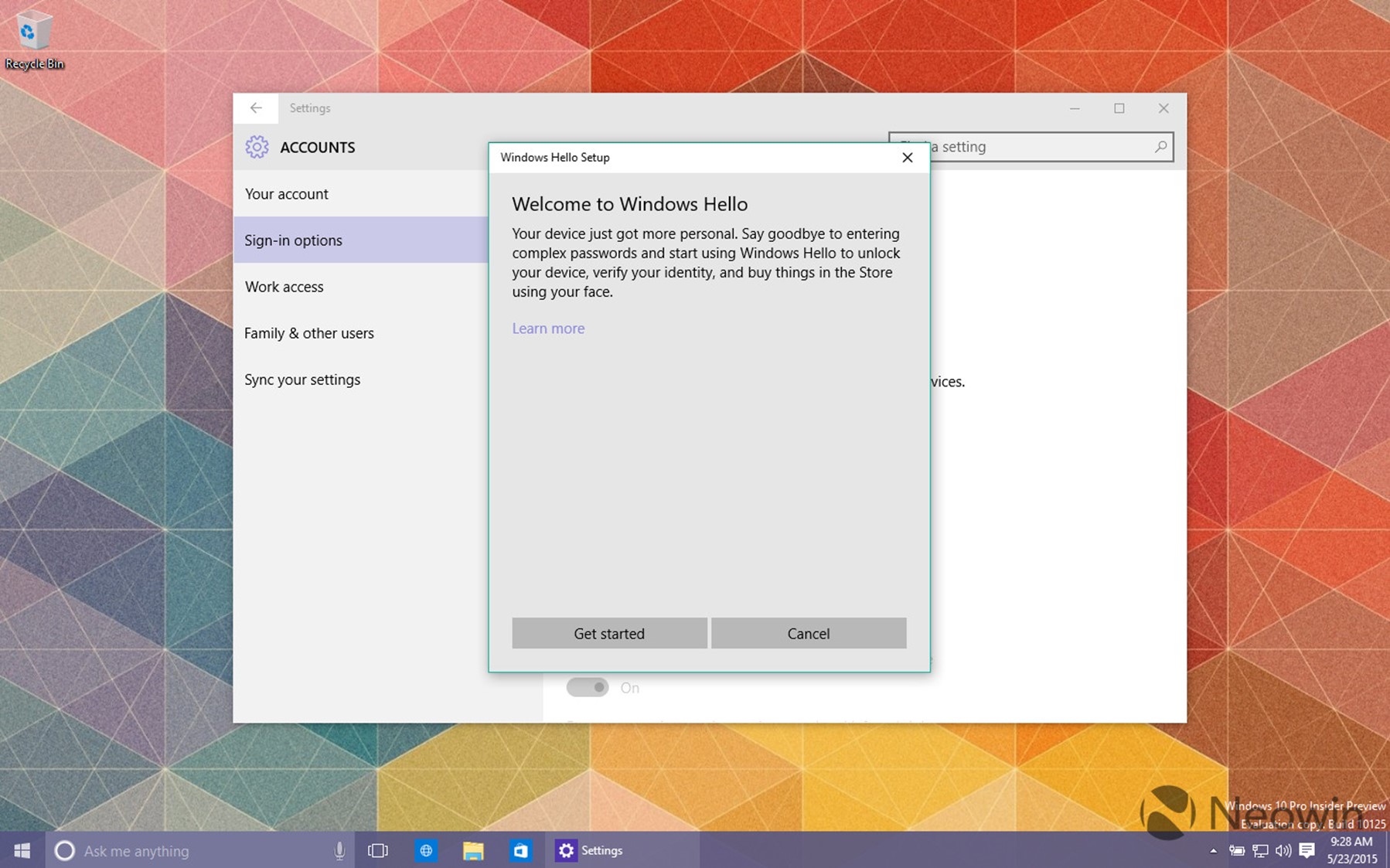Open Task View from taskbar
The width and height of the screenshot is (1390, 868).
378,850
